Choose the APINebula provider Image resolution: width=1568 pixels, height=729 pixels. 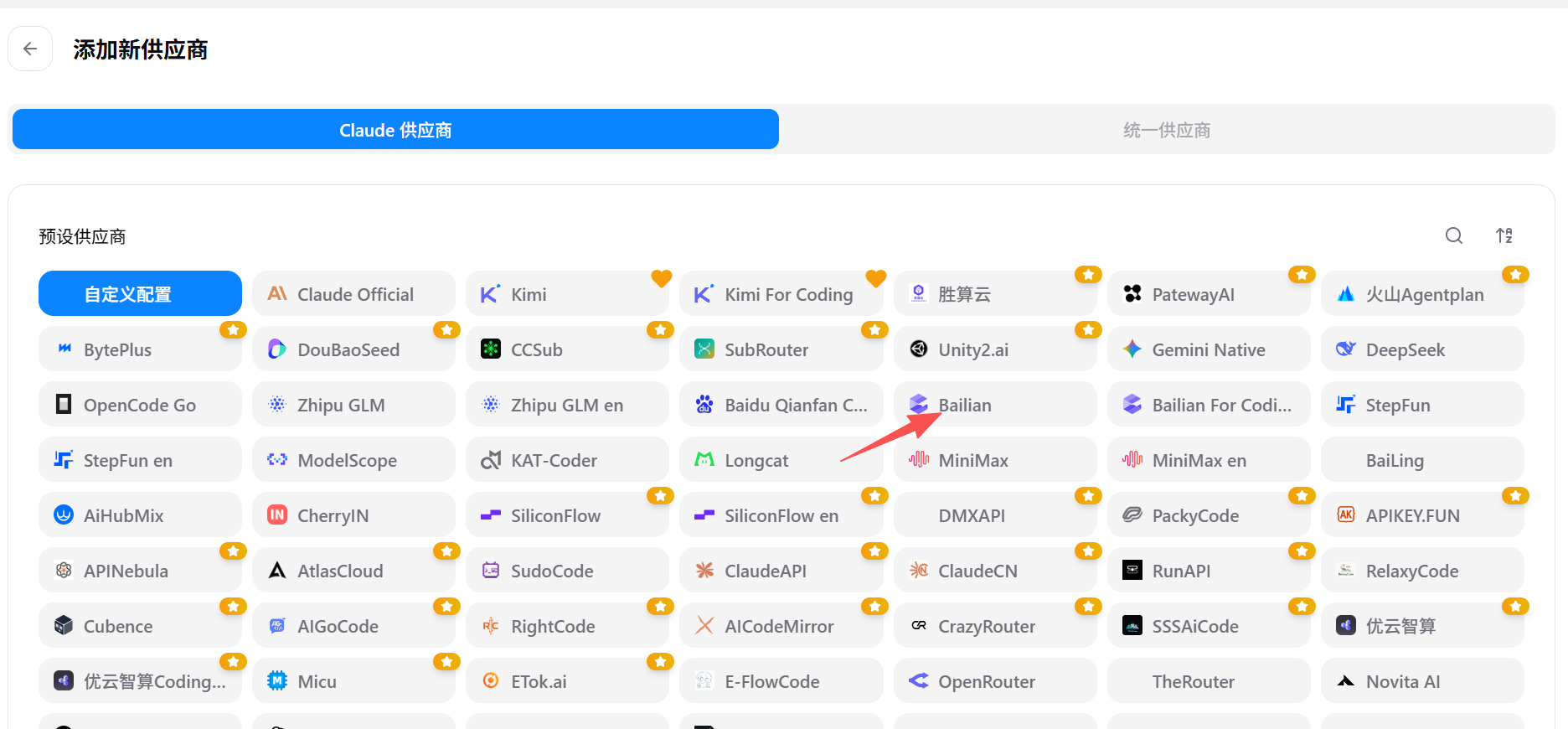pos(140,570)
